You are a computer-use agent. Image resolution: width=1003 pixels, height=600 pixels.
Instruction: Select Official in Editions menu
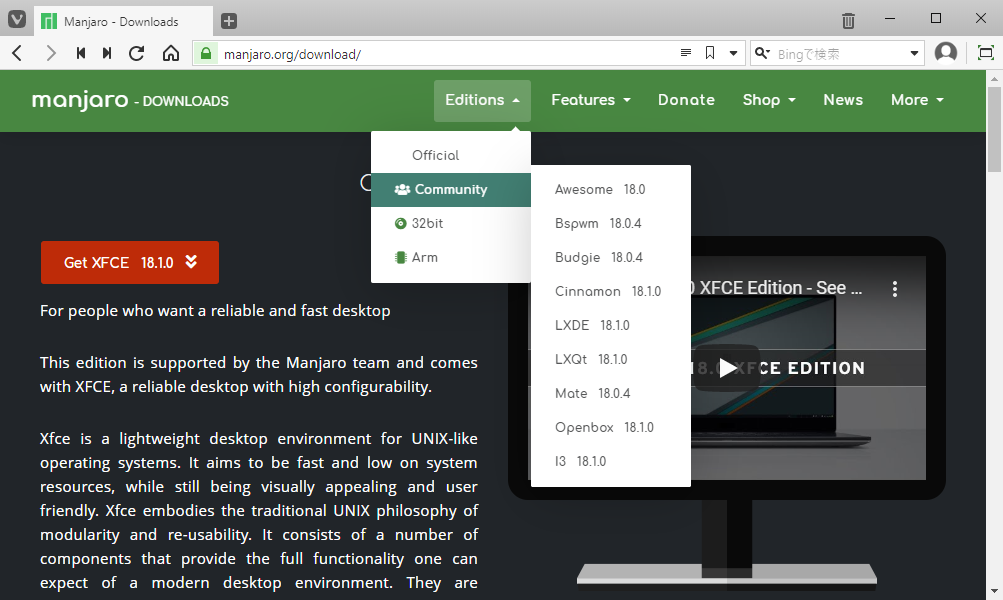pyautogui.click(x=451, y=155)
